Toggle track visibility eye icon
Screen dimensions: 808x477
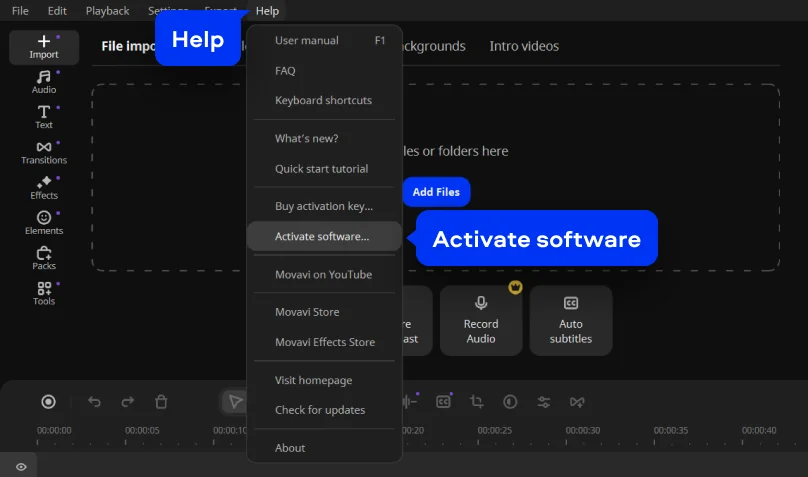pos(21,466)
